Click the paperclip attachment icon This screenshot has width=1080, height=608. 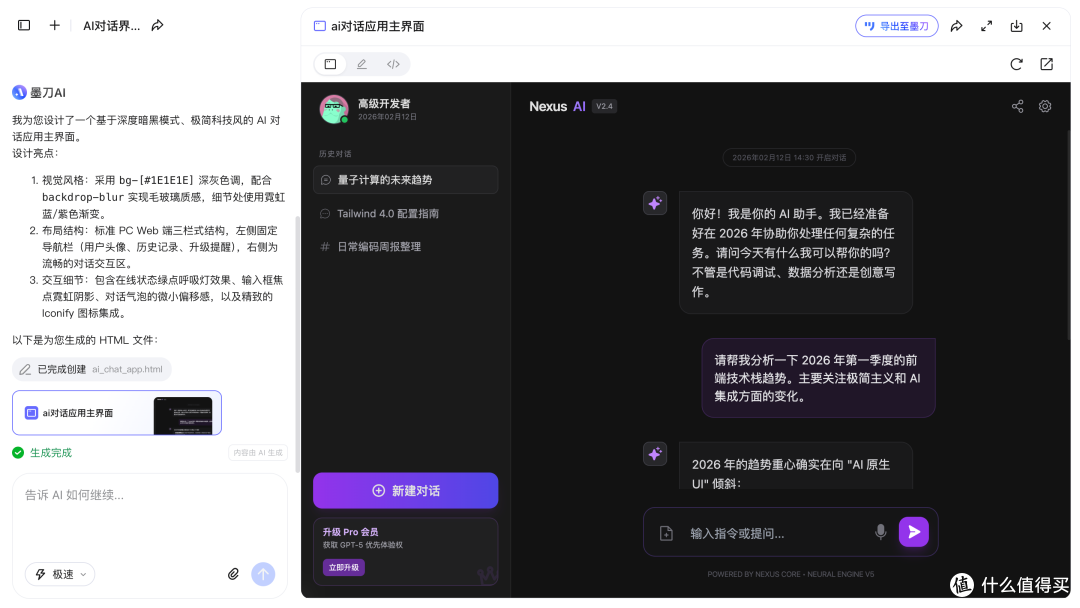[233, 574]
